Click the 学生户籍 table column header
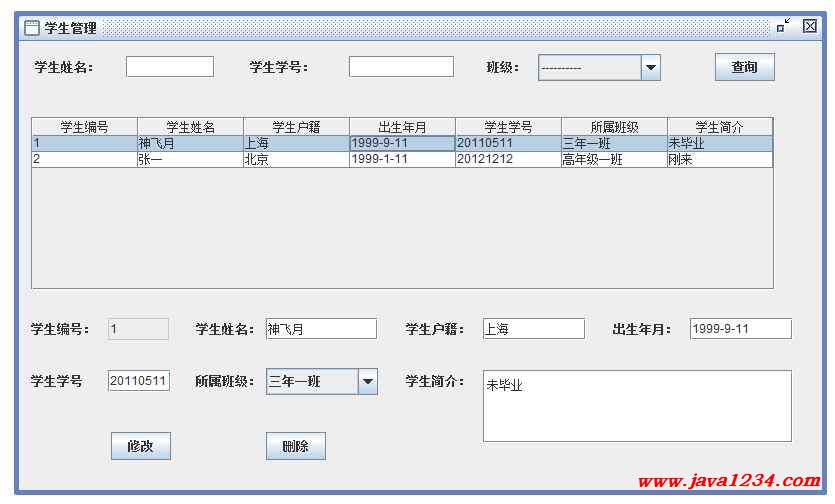Screen dimensions: 835x504 click(296, 127)
